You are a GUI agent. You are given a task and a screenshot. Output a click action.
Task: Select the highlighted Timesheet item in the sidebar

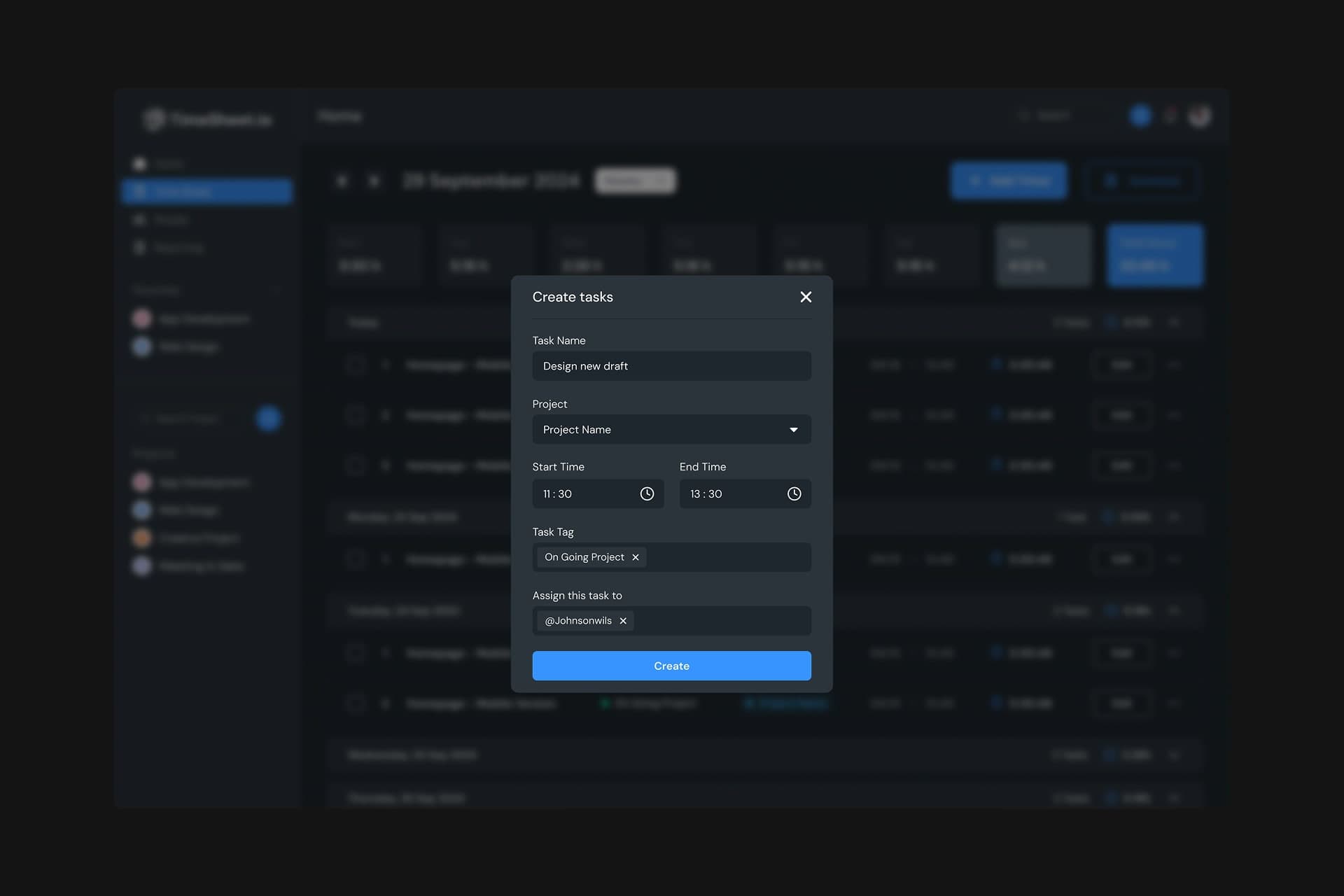click(206, 191)
